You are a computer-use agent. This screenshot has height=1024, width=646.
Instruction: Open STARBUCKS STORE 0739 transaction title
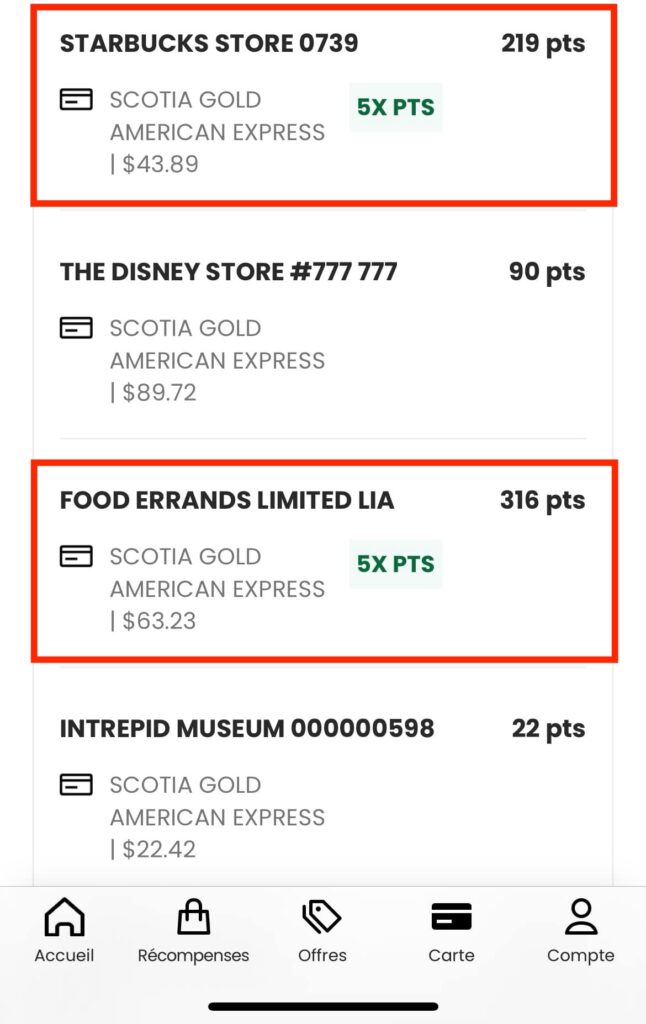click(x=209, y=43)
